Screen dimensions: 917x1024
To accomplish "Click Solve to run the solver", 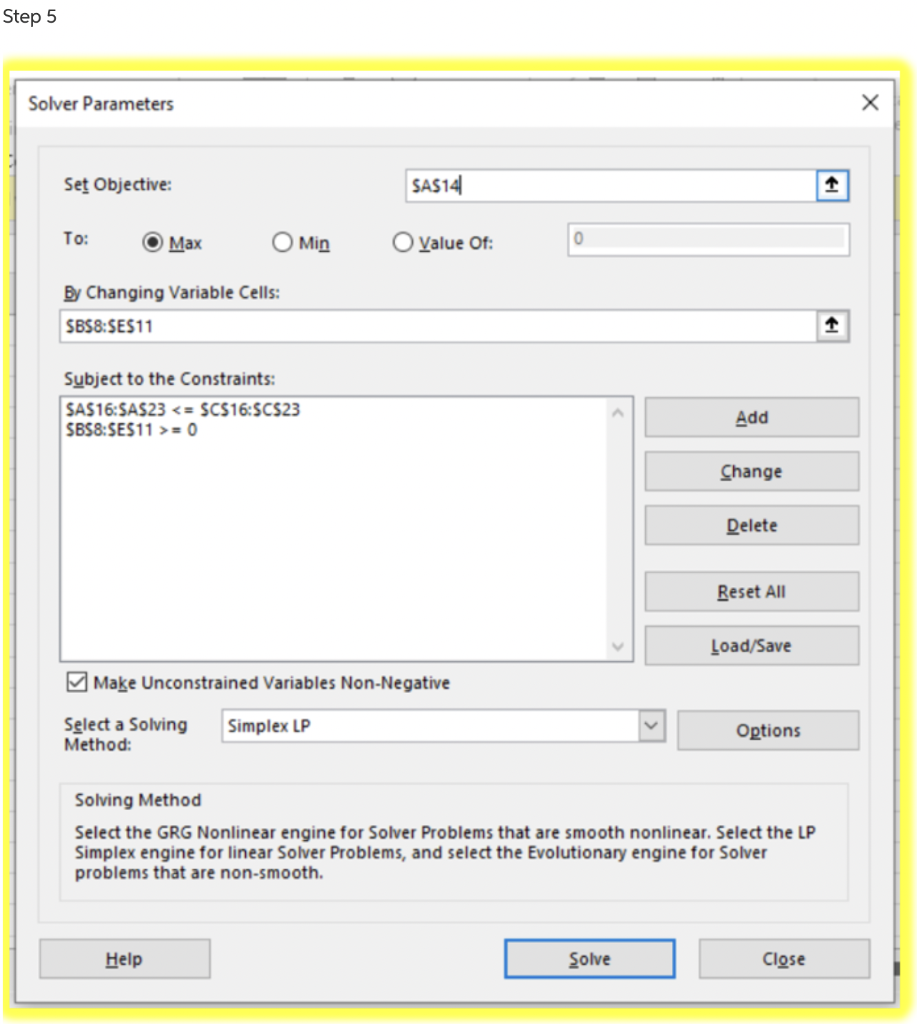I will 589,958.
